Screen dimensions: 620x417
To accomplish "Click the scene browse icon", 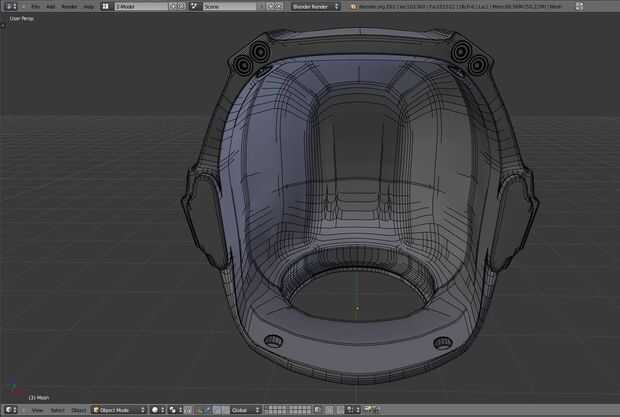I will (194, 6).
